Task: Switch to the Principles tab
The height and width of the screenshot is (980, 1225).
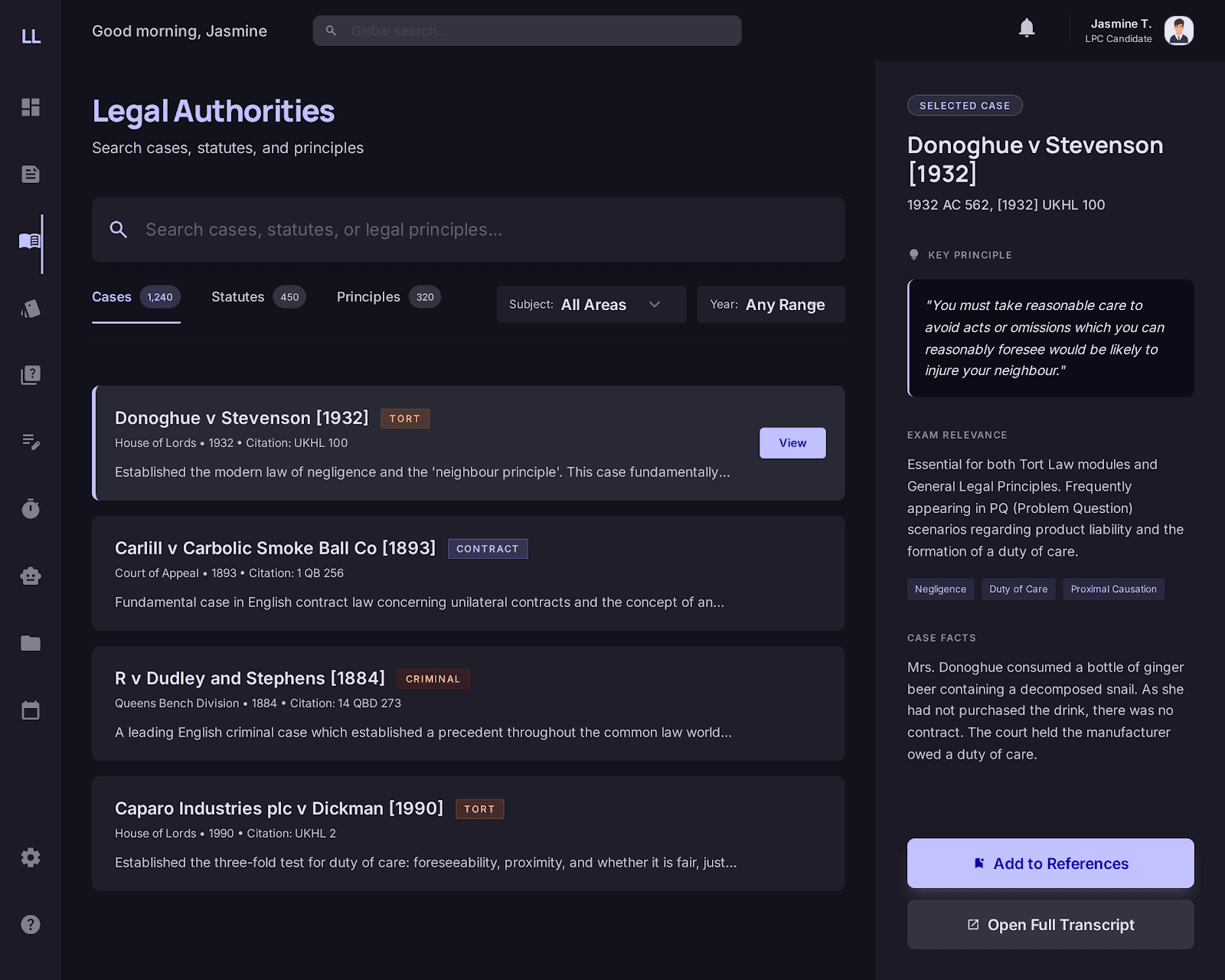Action: (388, 297)
